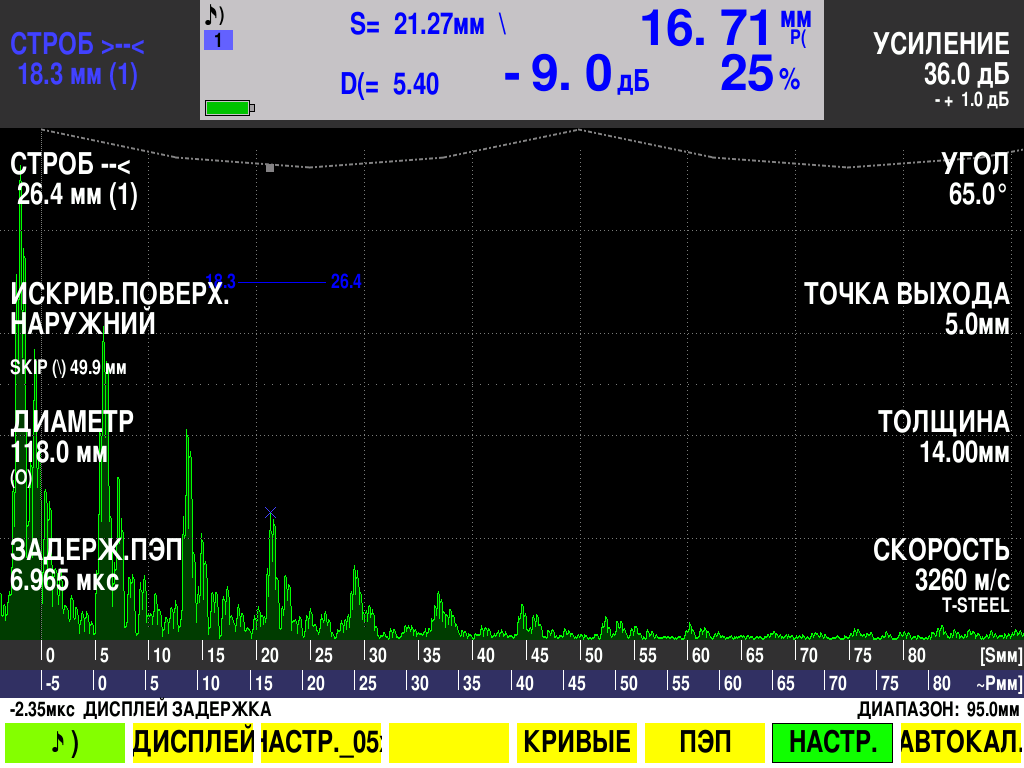Select the СКОРОСТЬ 3260 м/с velocity parameter
The image size is (1024, 768).
click(941, 566)
